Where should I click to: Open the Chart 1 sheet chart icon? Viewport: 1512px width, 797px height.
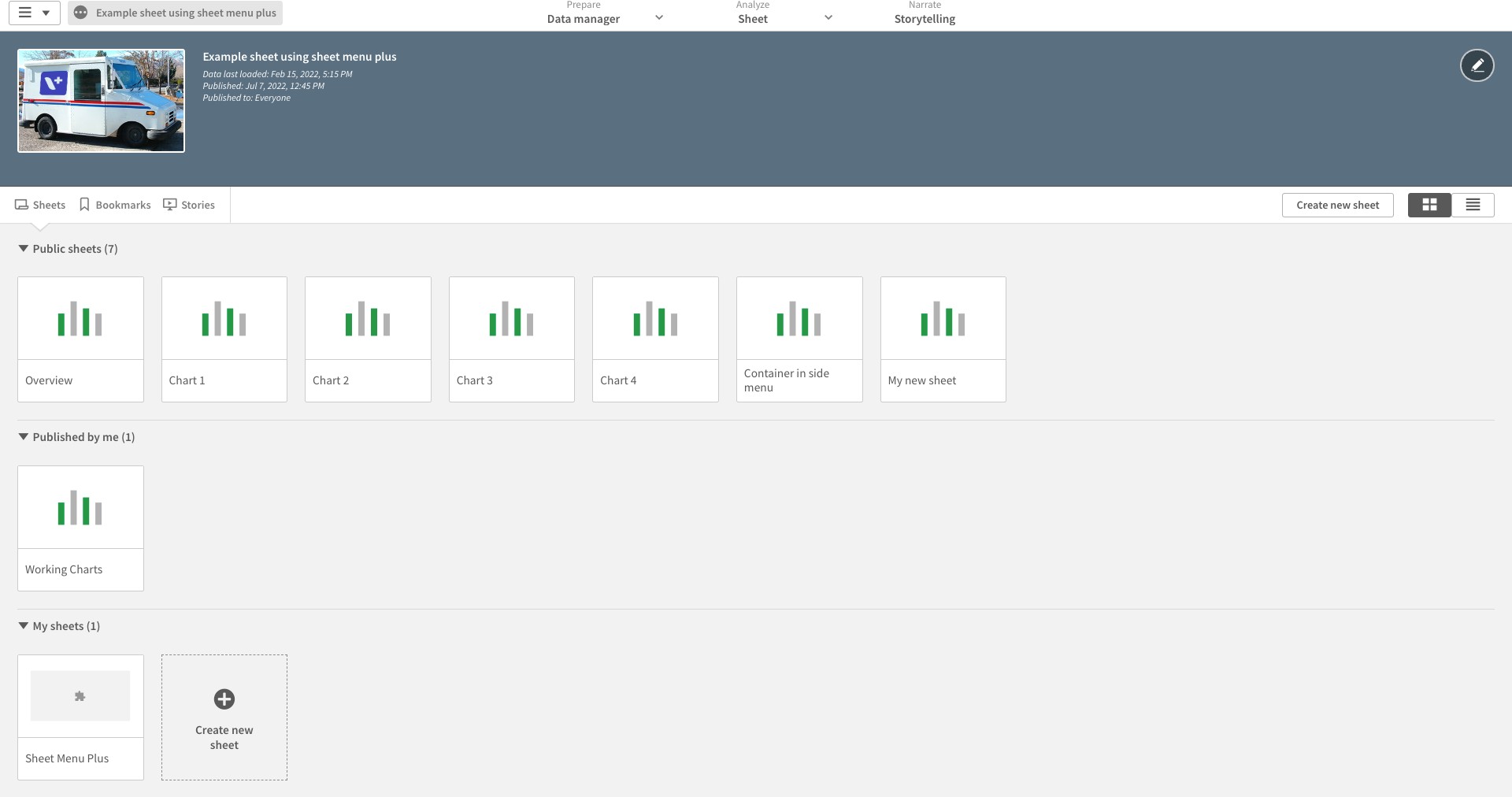[224, 318]
